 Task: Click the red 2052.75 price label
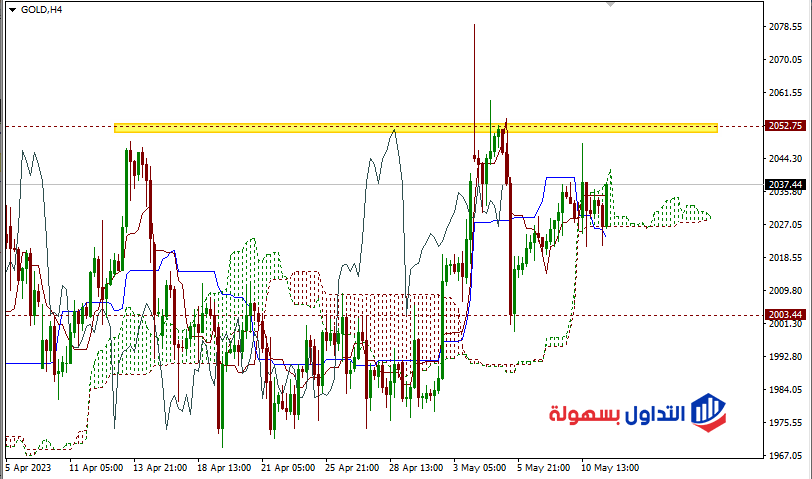point(786,126)
